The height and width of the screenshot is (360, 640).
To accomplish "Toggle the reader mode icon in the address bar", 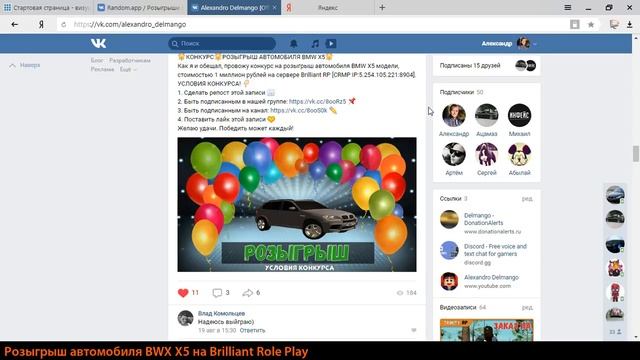I will (x=575, y=24).
